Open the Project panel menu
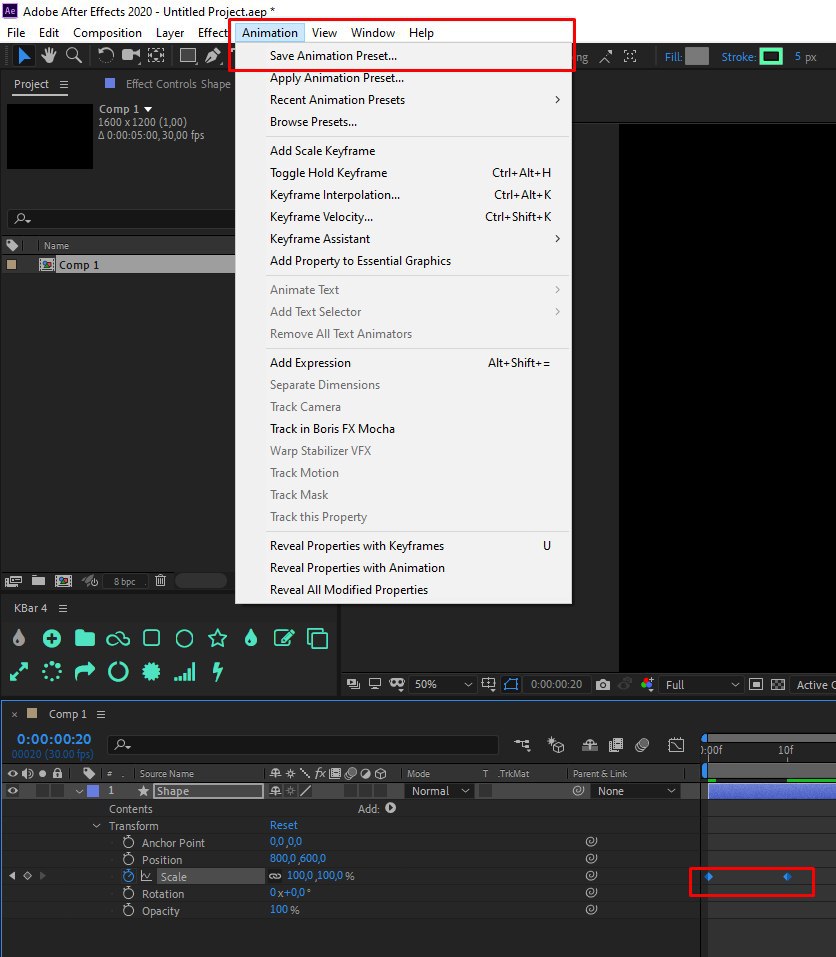The width and height of the screenshot is (836, 957). tap(64, 84)
